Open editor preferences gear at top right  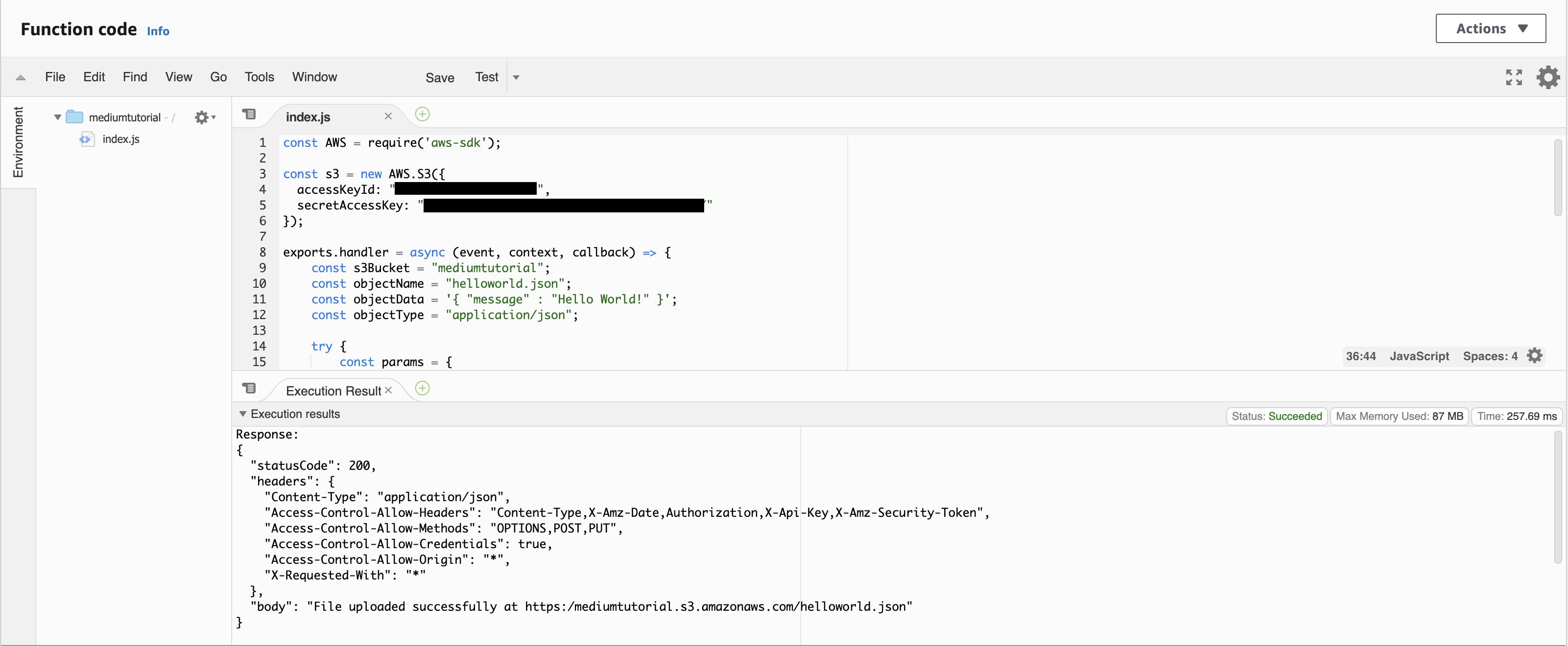[1548, 77]
